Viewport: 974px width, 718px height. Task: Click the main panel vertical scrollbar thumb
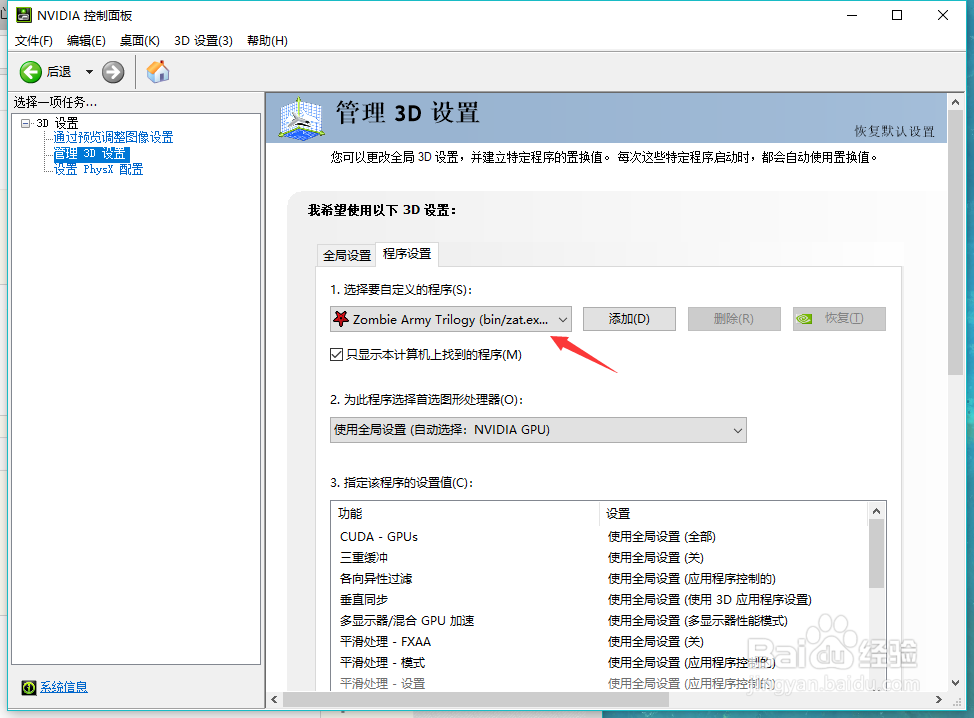coord(955,243)
